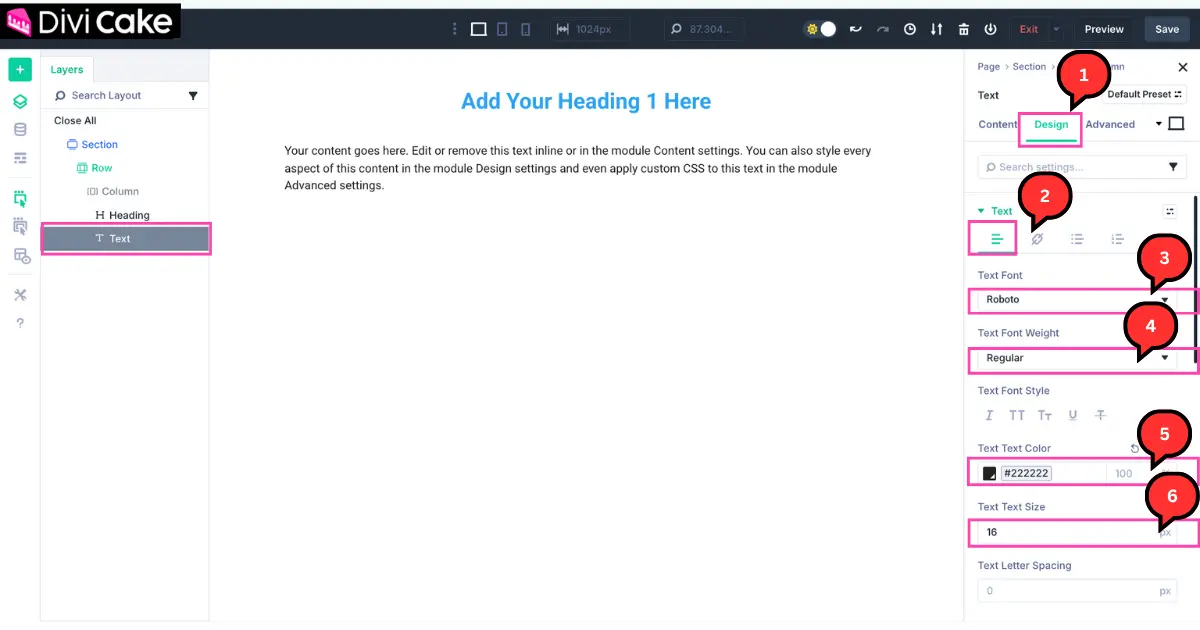Click the panel expand square icon

coord(1176,124)
